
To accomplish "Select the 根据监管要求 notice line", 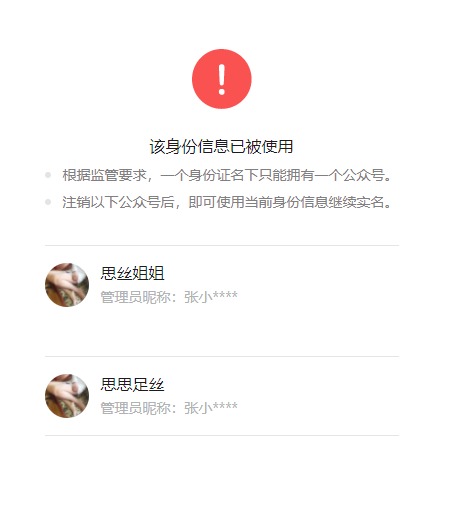I will coord(227,175).
